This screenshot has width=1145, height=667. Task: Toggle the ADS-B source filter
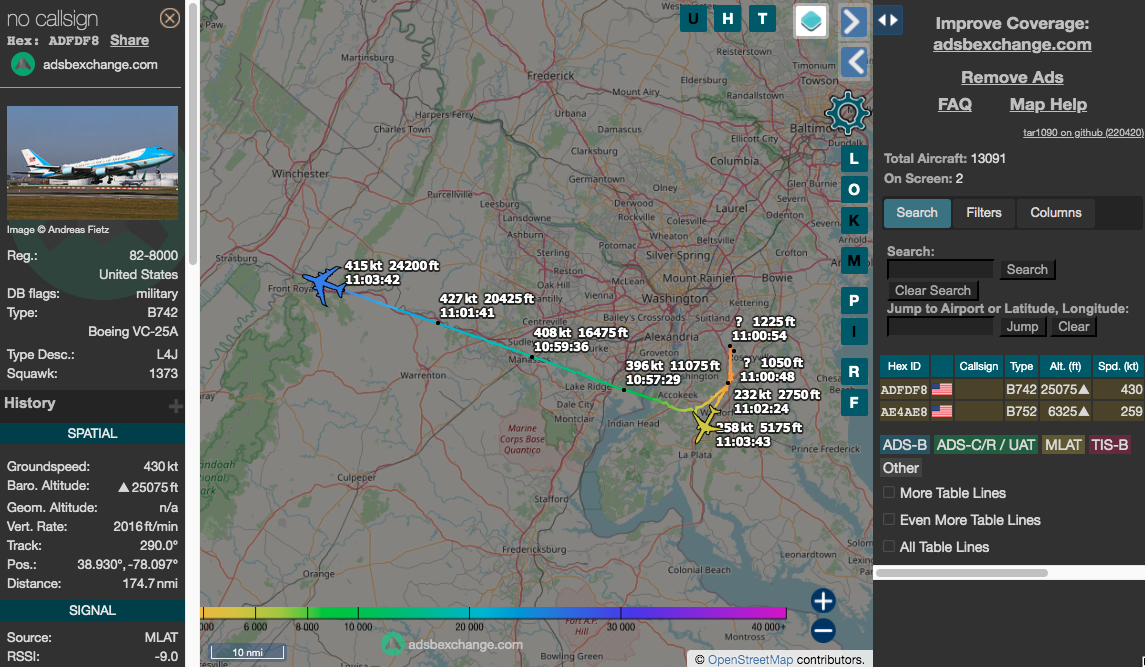click(905, 445)
